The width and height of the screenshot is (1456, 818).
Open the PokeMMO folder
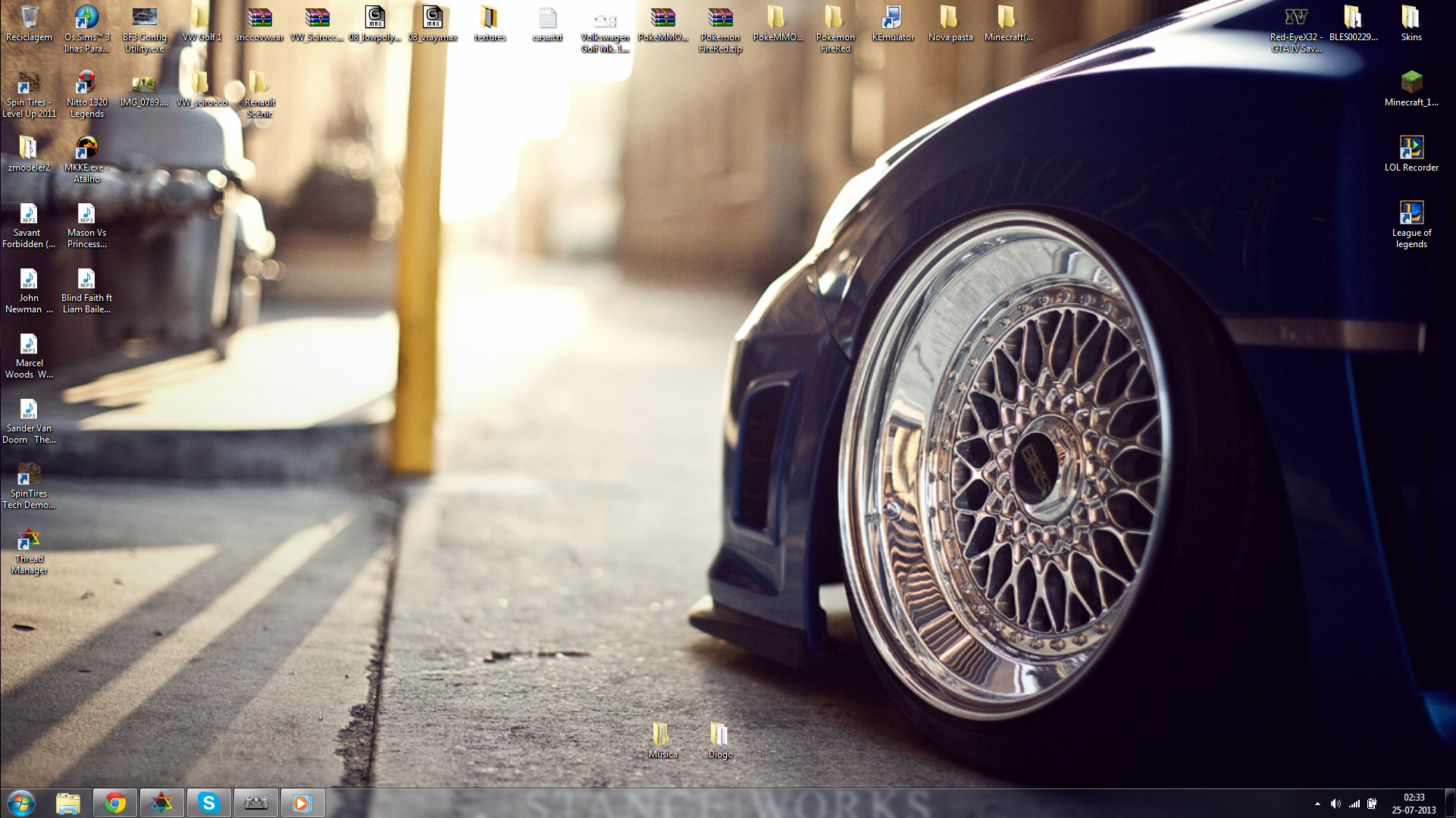(x=778, y=24)
